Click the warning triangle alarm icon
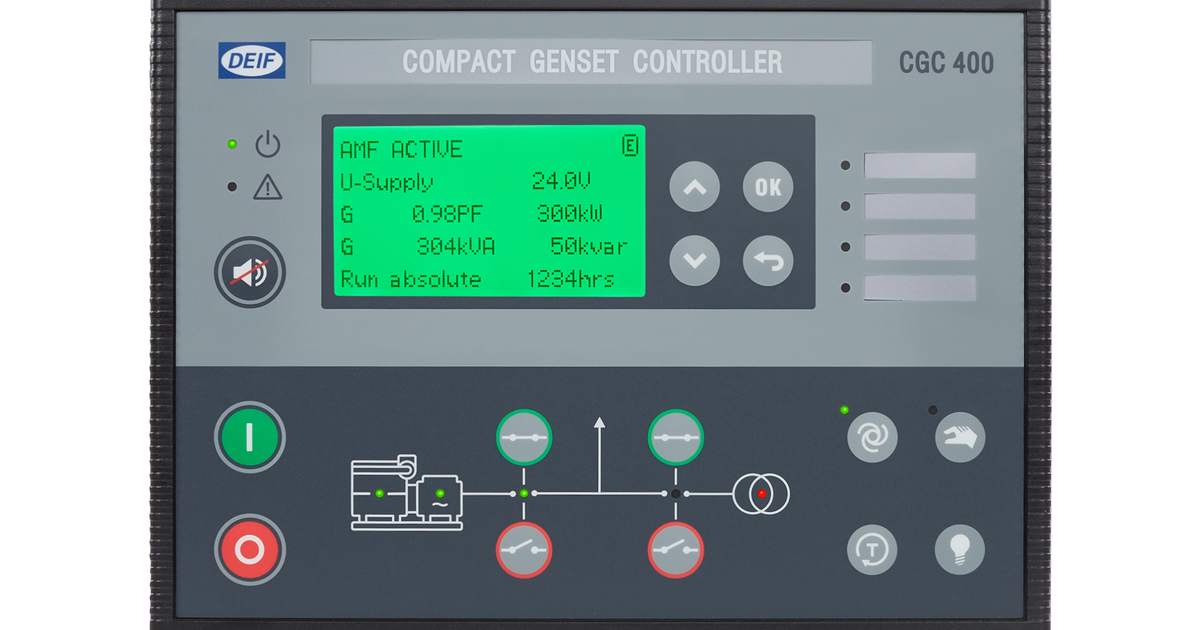 [268, 187]
